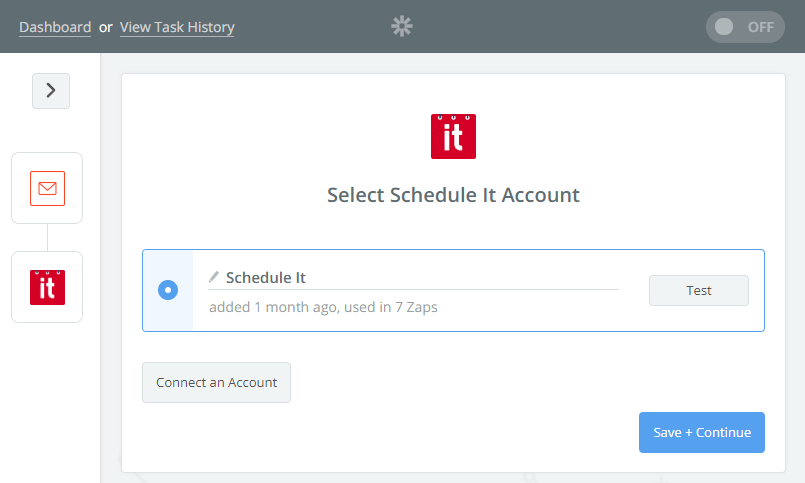The height and width of the screenshot is (483, 805).
Task: Click Connect an Account button
Action: pos(216,382)
